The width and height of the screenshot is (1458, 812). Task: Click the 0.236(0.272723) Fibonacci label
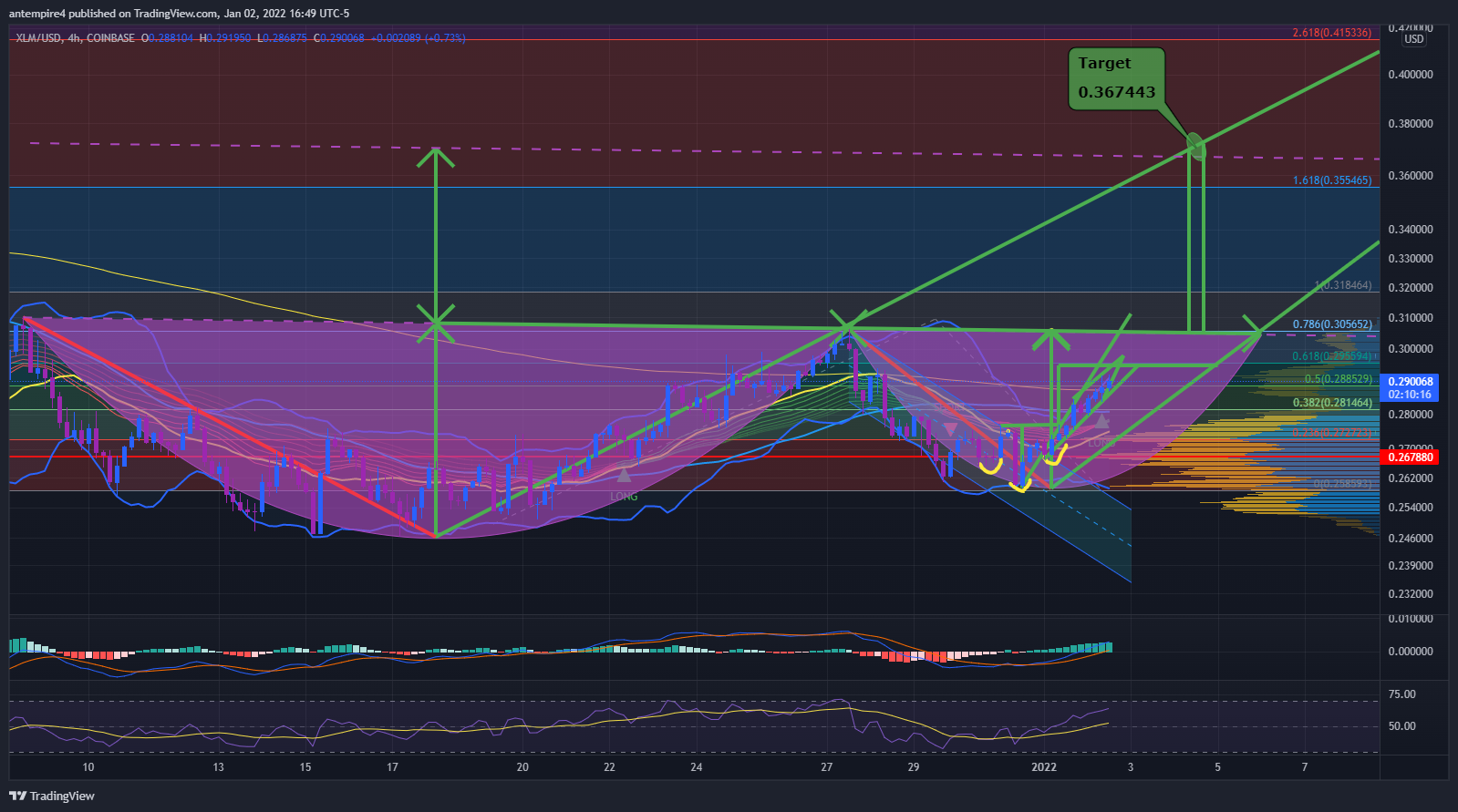tap(1332, 432)
